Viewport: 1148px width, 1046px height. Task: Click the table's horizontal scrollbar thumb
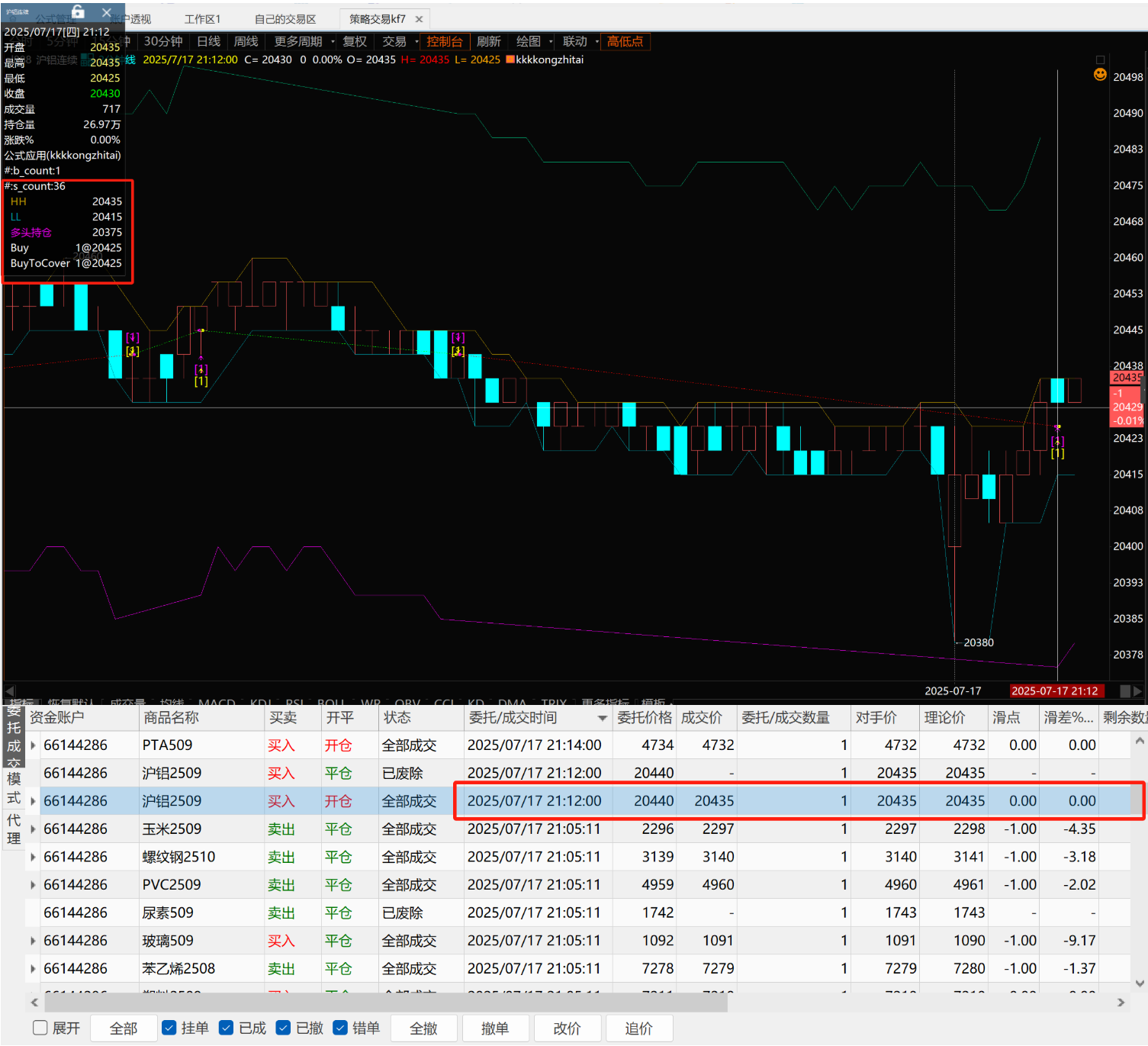pos(384,1003)
